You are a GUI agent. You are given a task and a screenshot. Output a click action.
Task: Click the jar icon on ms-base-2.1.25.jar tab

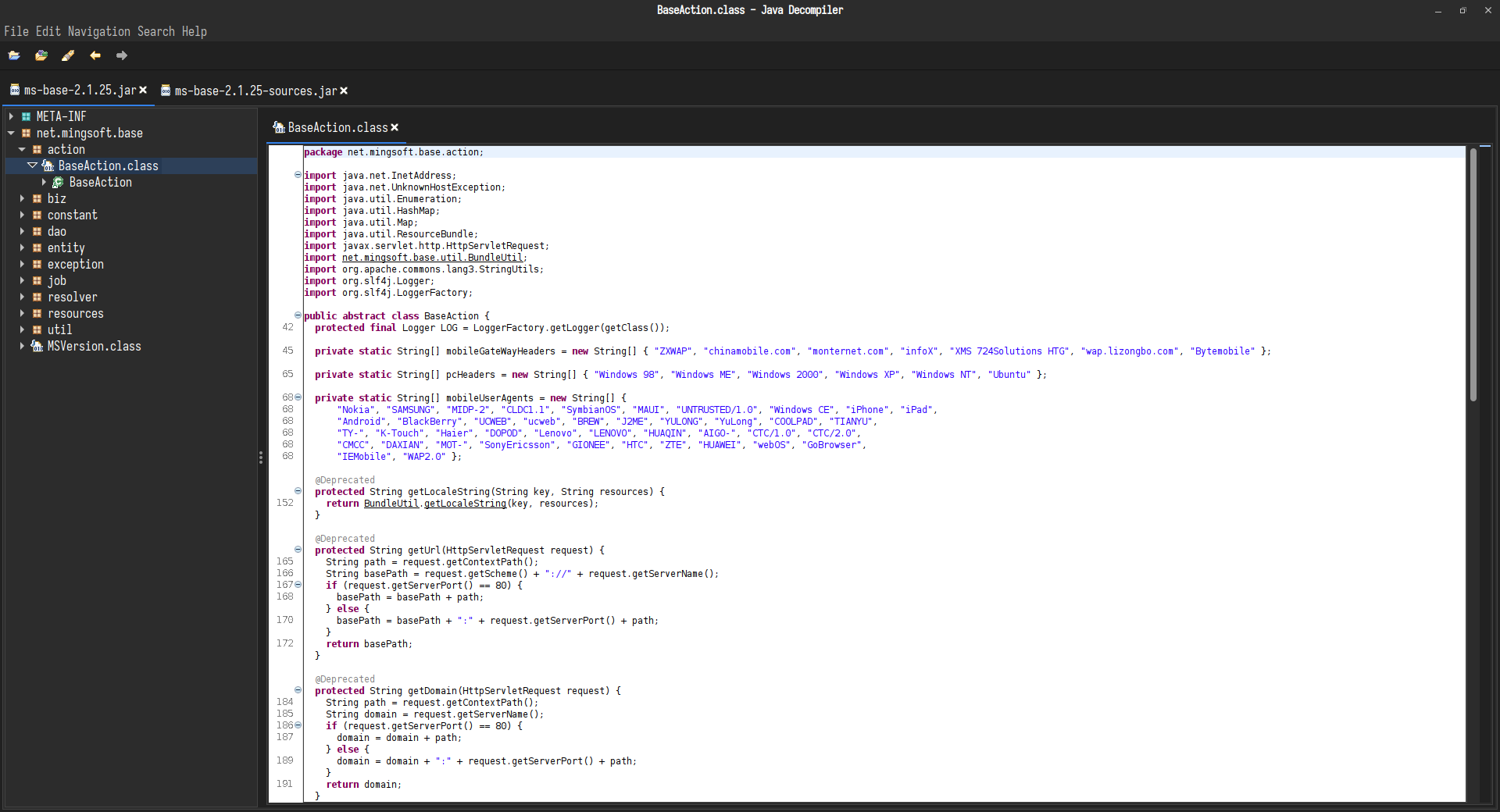[15, 90]
